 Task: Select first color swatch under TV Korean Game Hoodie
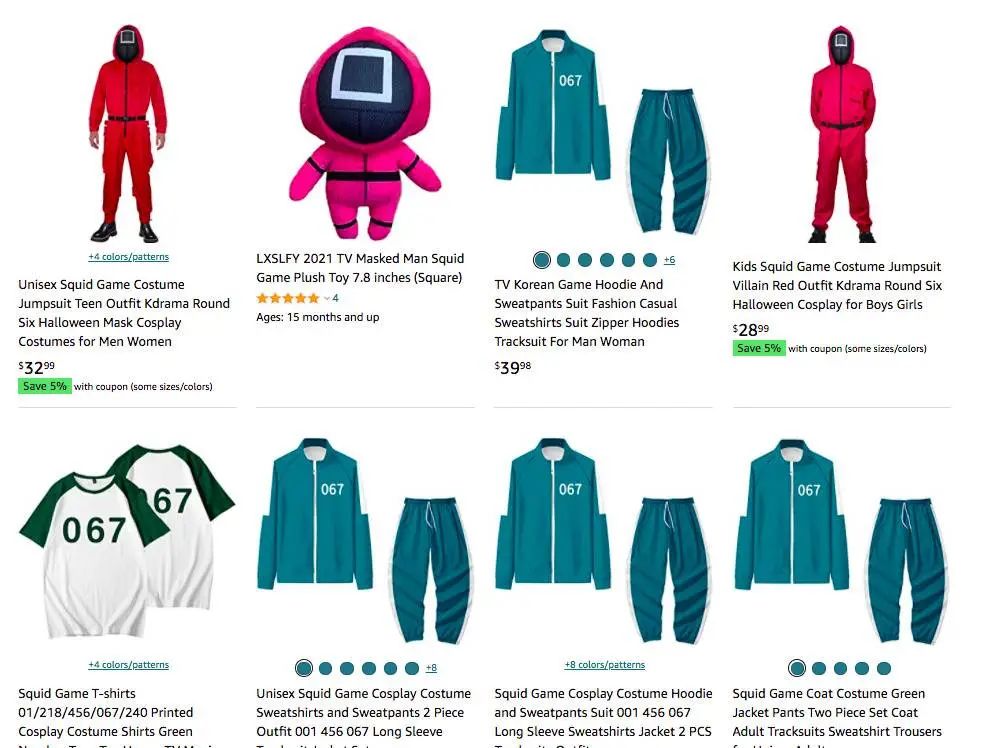(x=542, y=260)
